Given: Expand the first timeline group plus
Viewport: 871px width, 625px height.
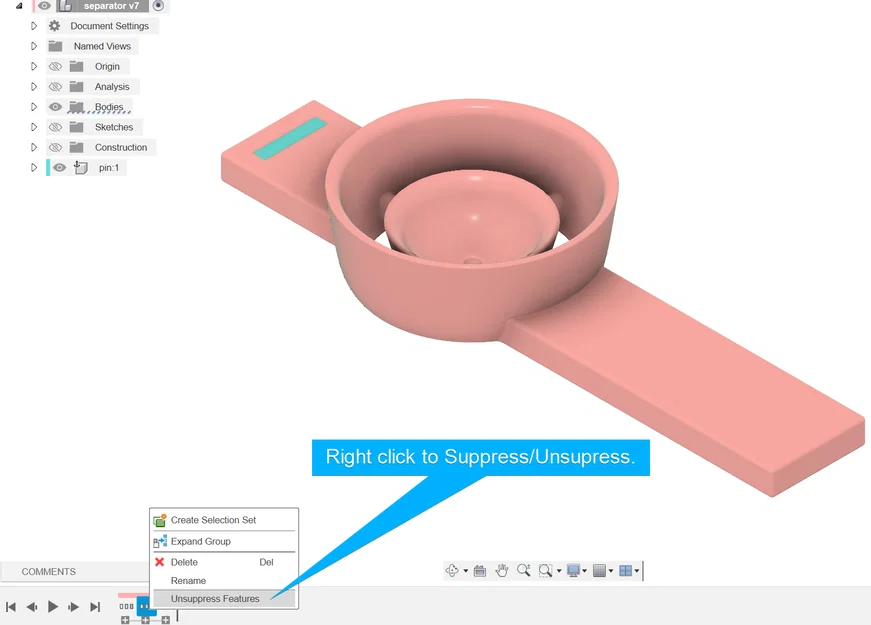Looking at the screenshot, I should tap(125, 620).
